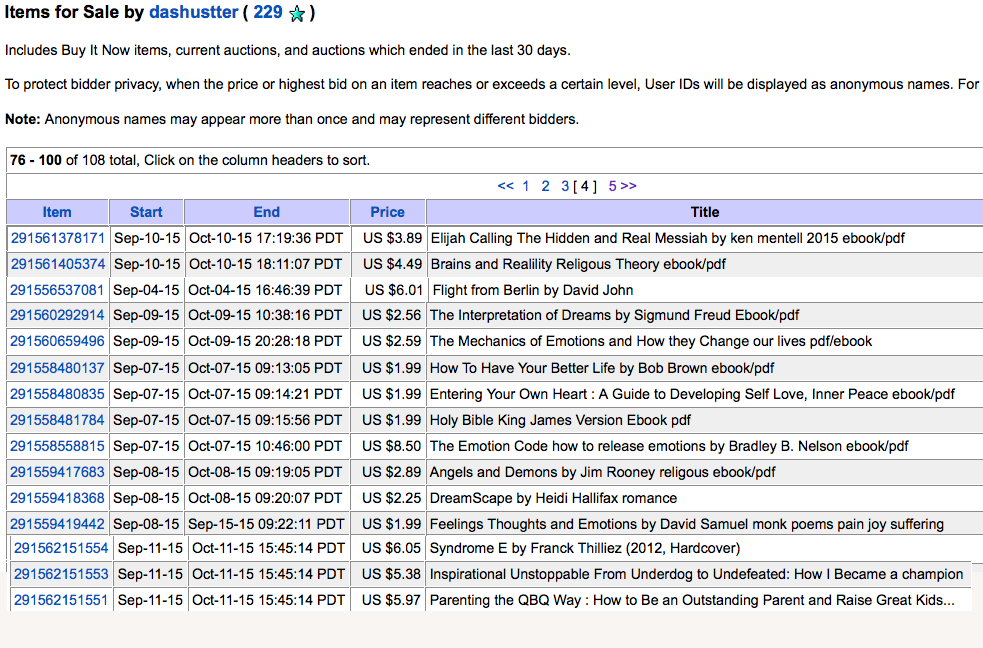Click price US $2.25
Viewport: 983px width, 648px height.
pos(391,498)
